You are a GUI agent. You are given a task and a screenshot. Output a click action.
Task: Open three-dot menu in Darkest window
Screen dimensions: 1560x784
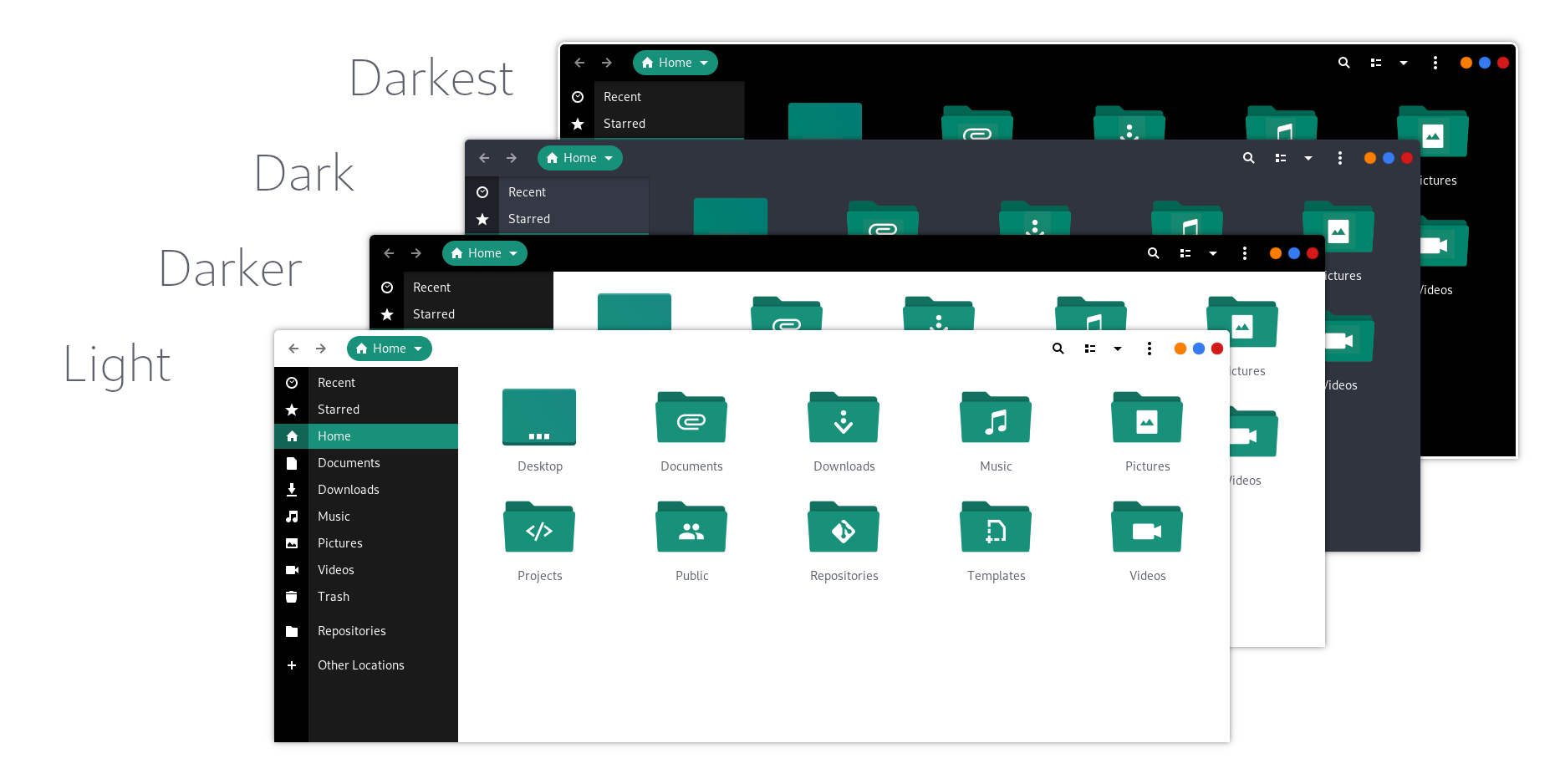pyautogui.click(x=1435, y=63)
